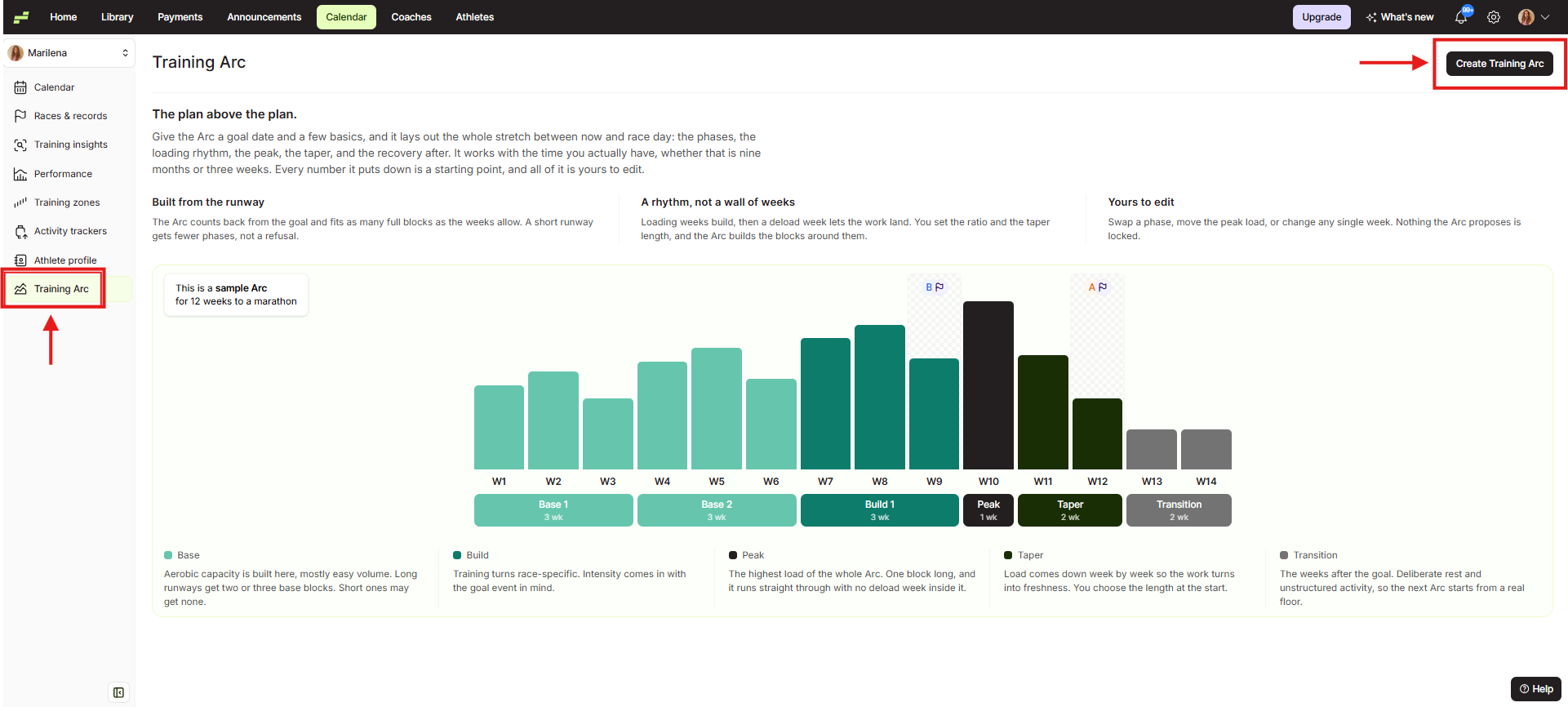Click the Base 1 phase block
Screen dimensions: 1568x707
click(553, 510)
